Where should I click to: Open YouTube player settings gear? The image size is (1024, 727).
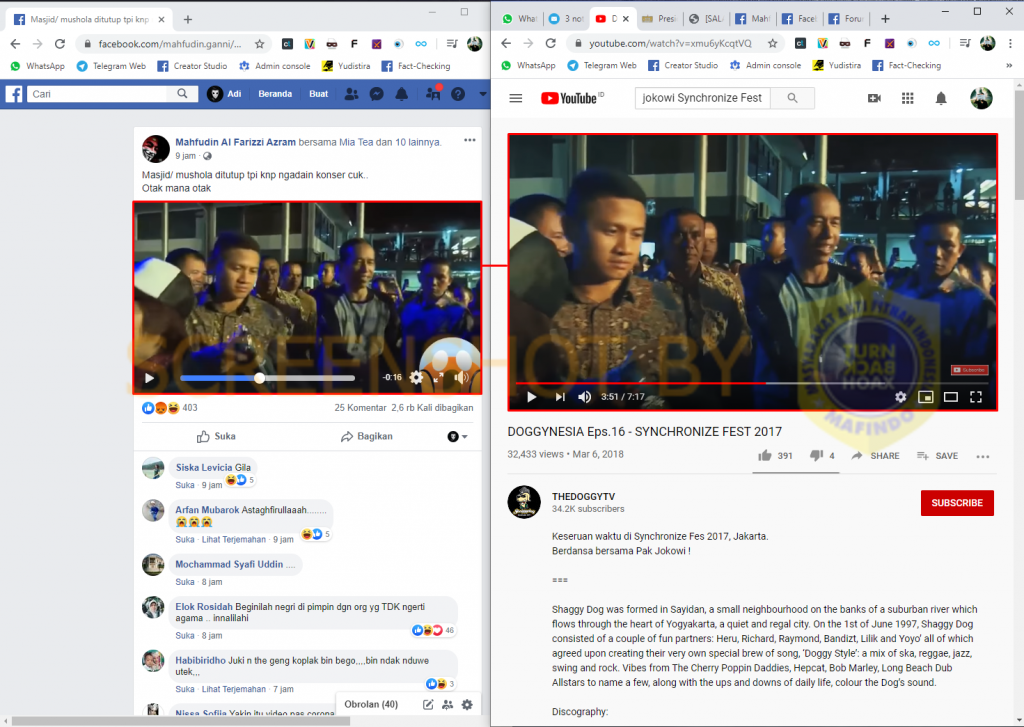pyautogui.click(x=900, y=397)
